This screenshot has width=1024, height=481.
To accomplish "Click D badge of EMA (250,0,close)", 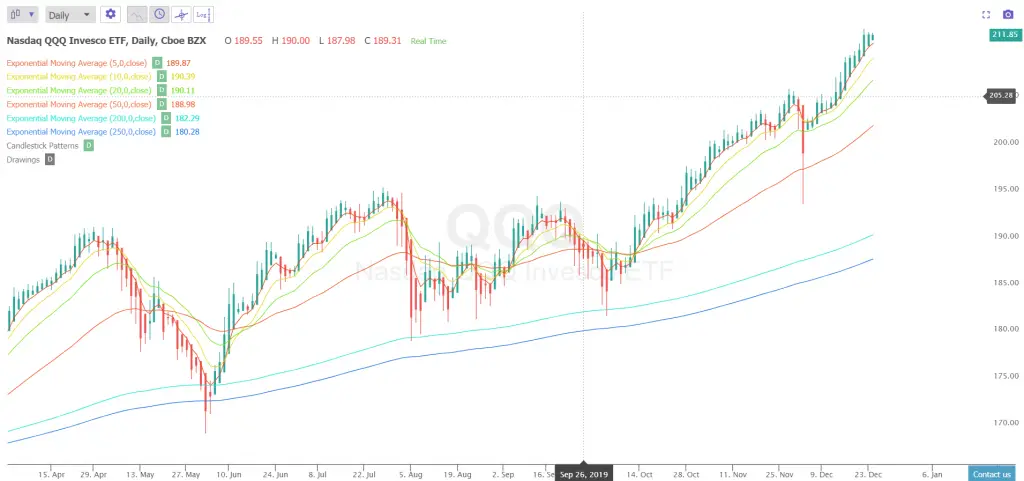I will [x=166, y=132].
